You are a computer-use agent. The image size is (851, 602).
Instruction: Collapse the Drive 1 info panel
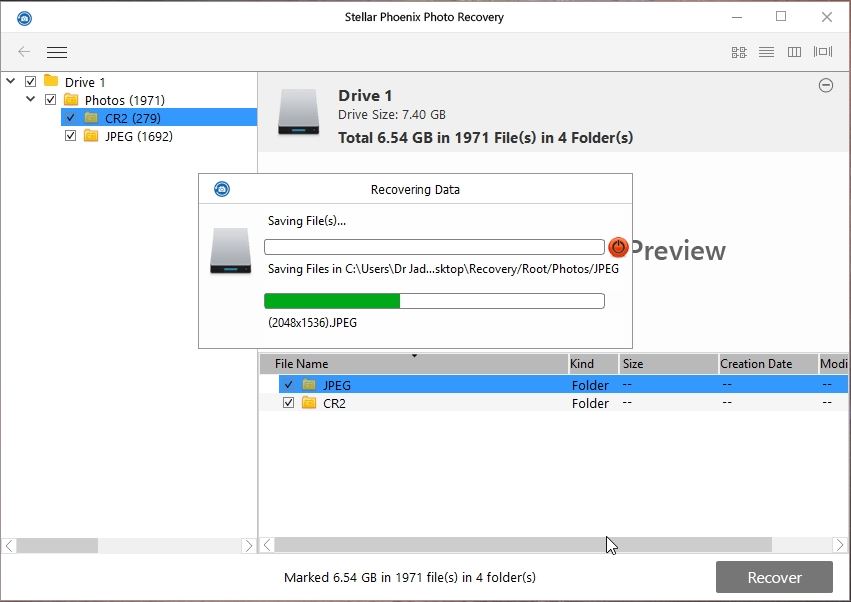point(826,86)
